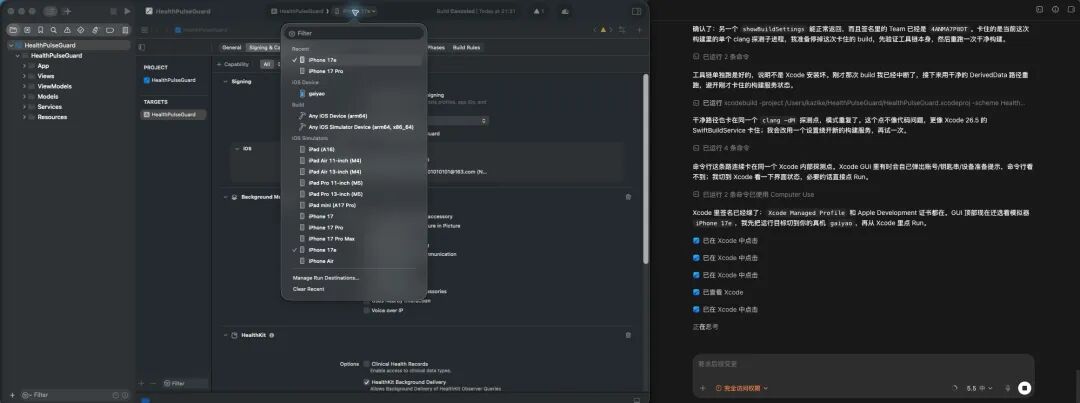Select the gaiyao iOS device

(x=355, y=93)
